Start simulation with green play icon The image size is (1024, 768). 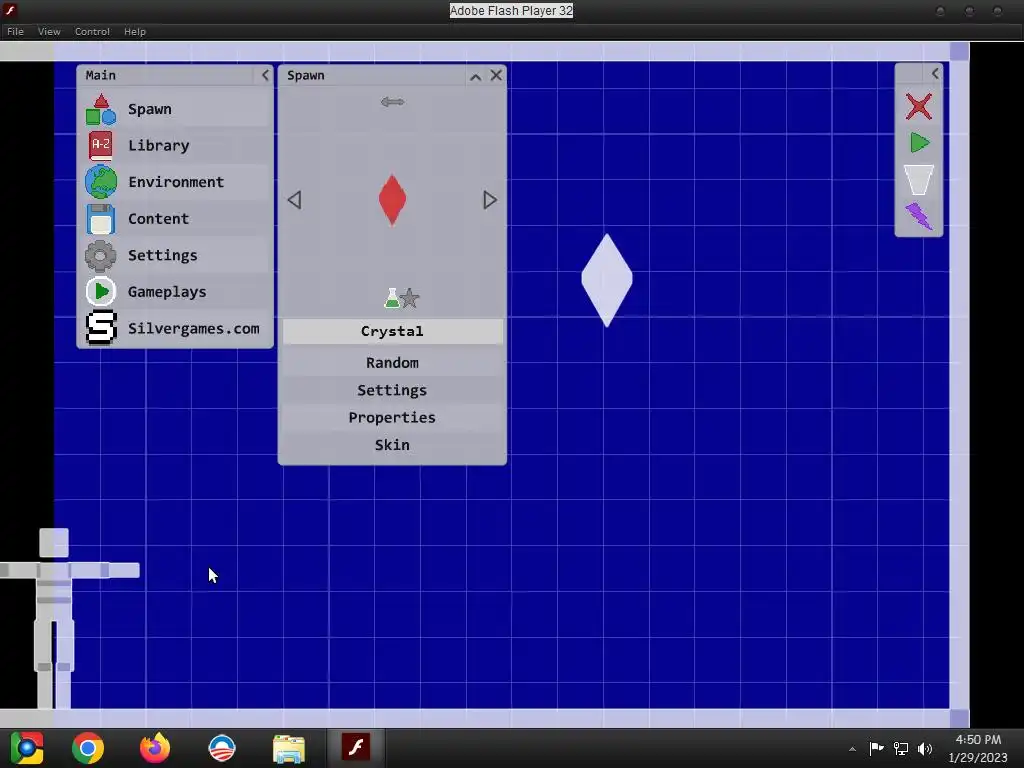[x=920, y=142]
